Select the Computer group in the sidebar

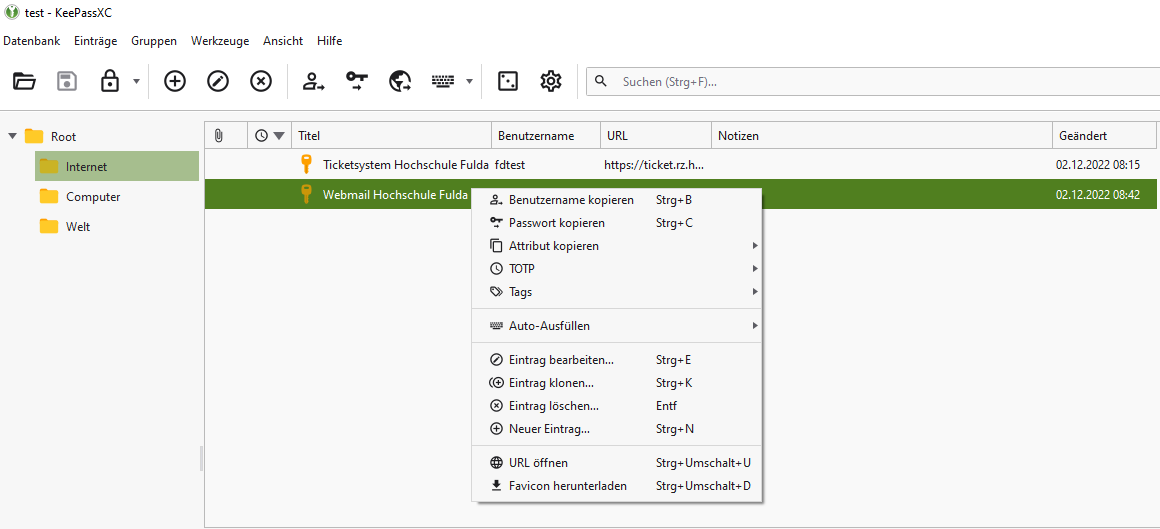click(93, 197)
